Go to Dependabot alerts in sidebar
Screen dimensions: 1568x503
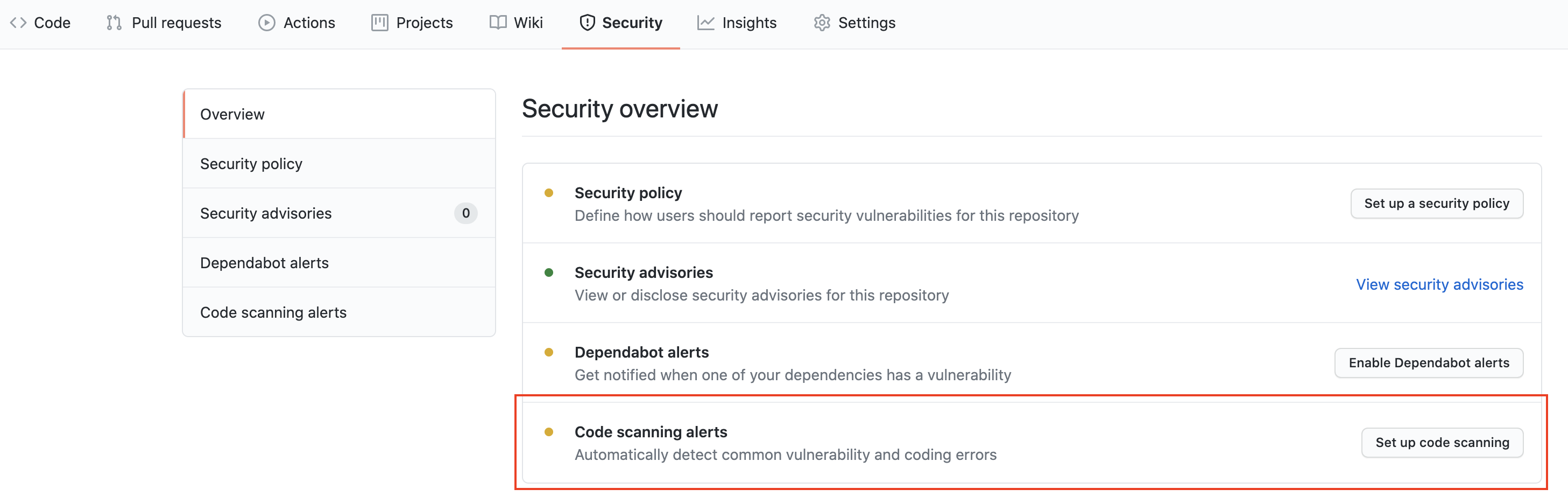point(264,263)
